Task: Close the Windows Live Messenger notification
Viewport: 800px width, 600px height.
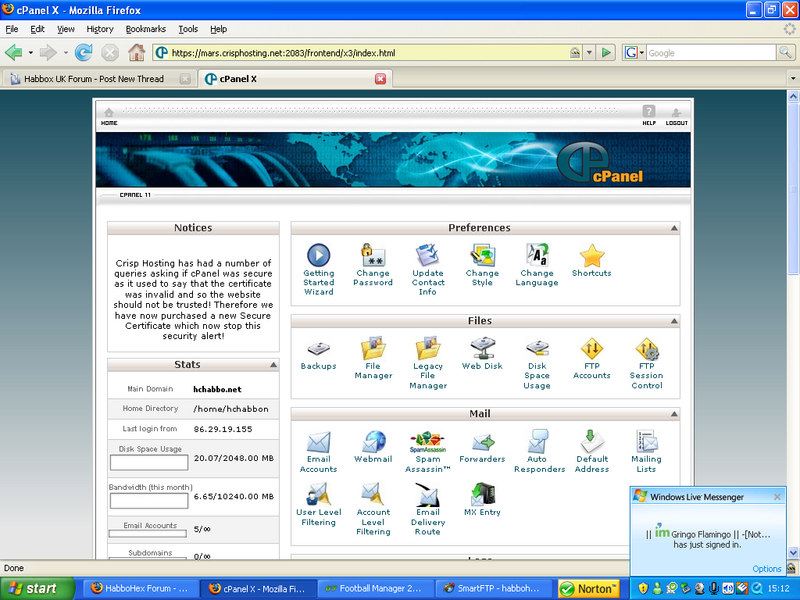Action: (777, 496)
